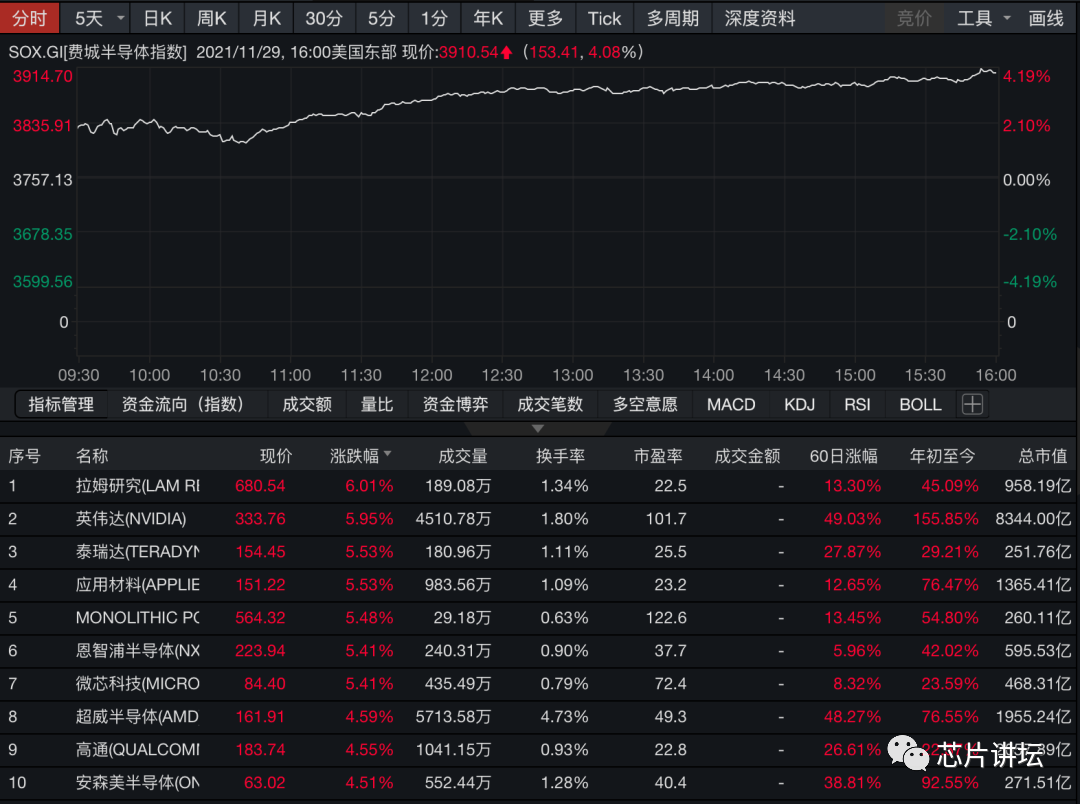Collapse panel using downward triangle handle
1080x804 pixels.
(538, 429)
